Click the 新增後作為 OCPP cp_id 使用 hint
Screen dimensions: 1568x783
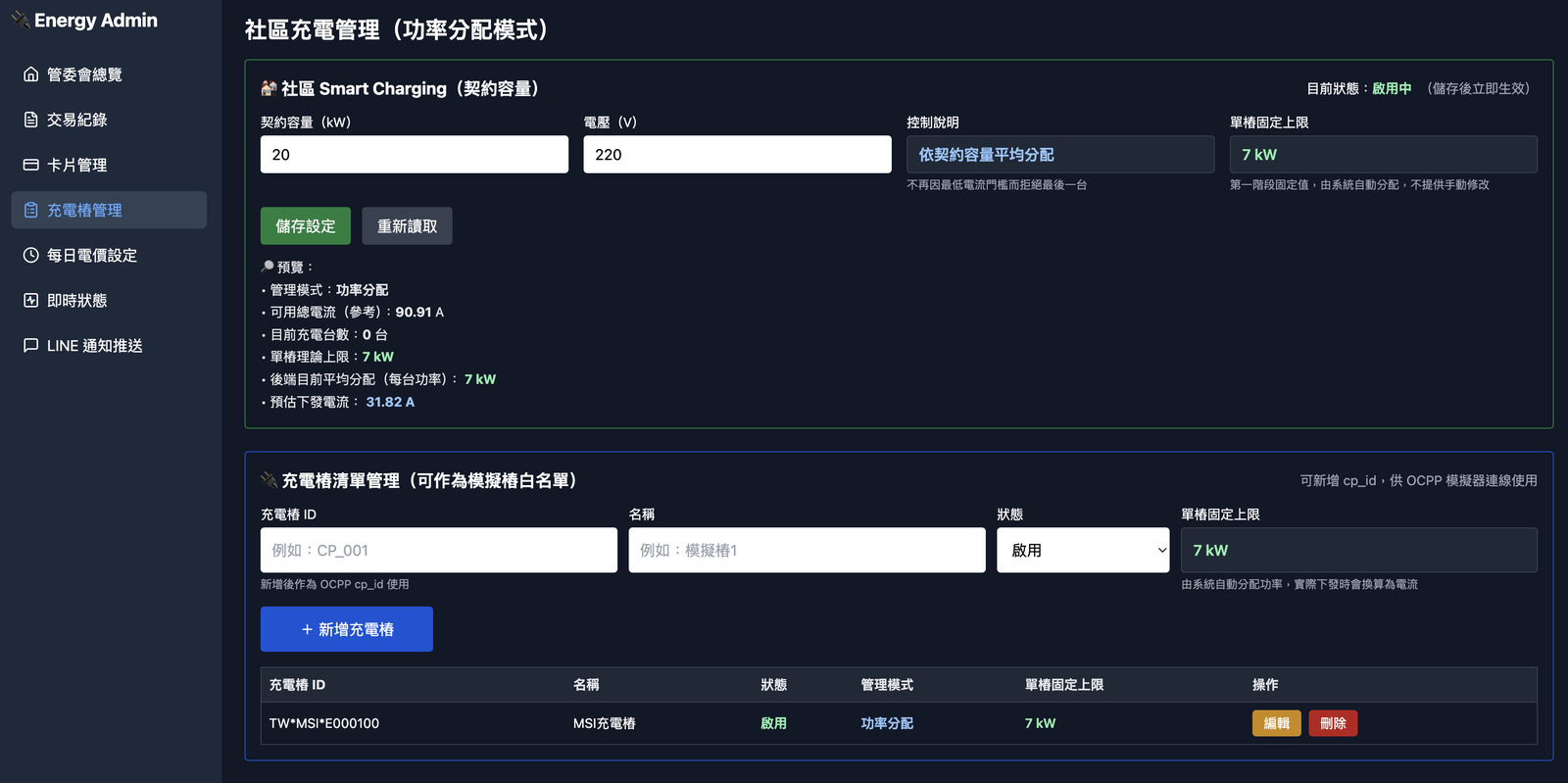pyautogui.click(x=335, y=584)
